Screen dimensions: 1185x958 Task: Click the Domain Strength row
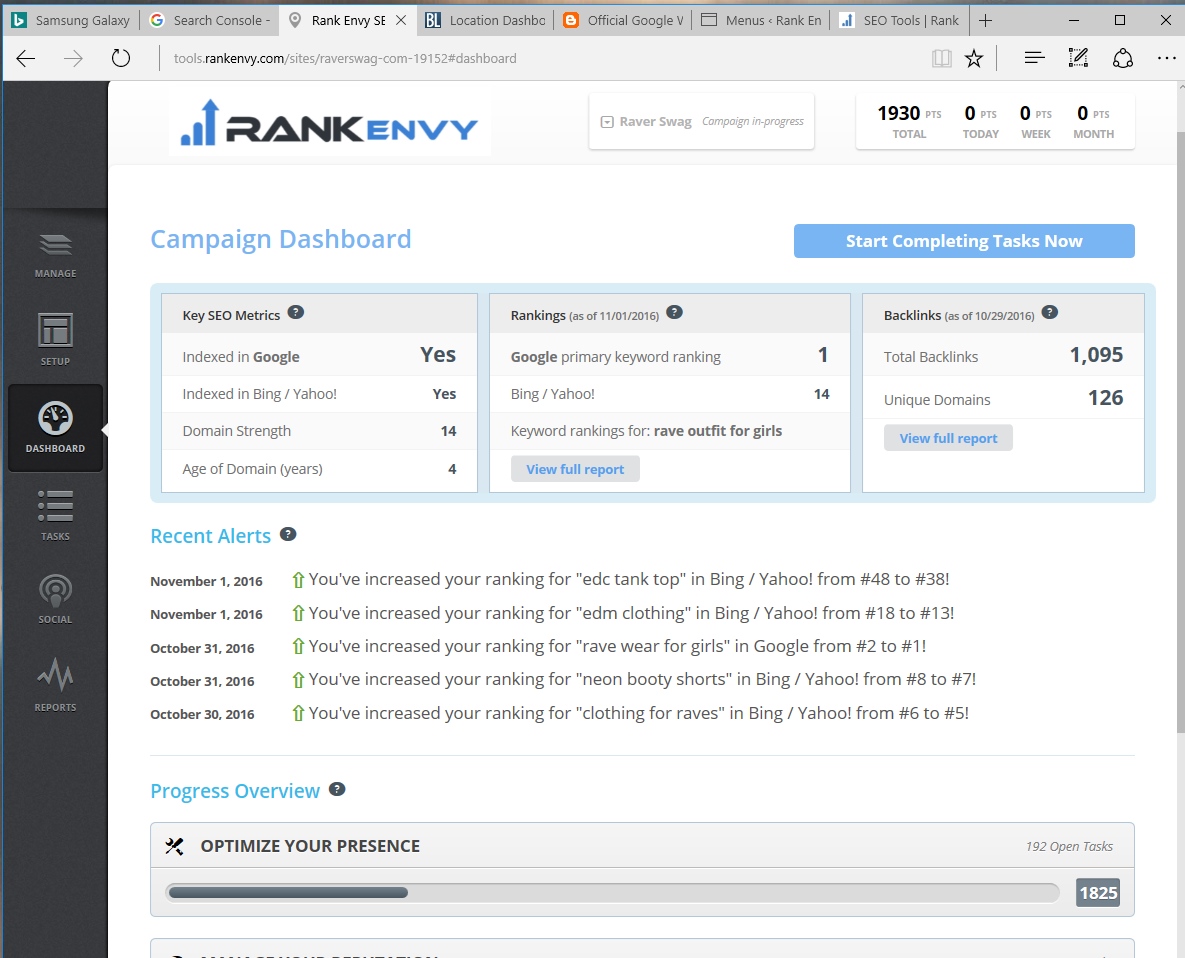319,431
